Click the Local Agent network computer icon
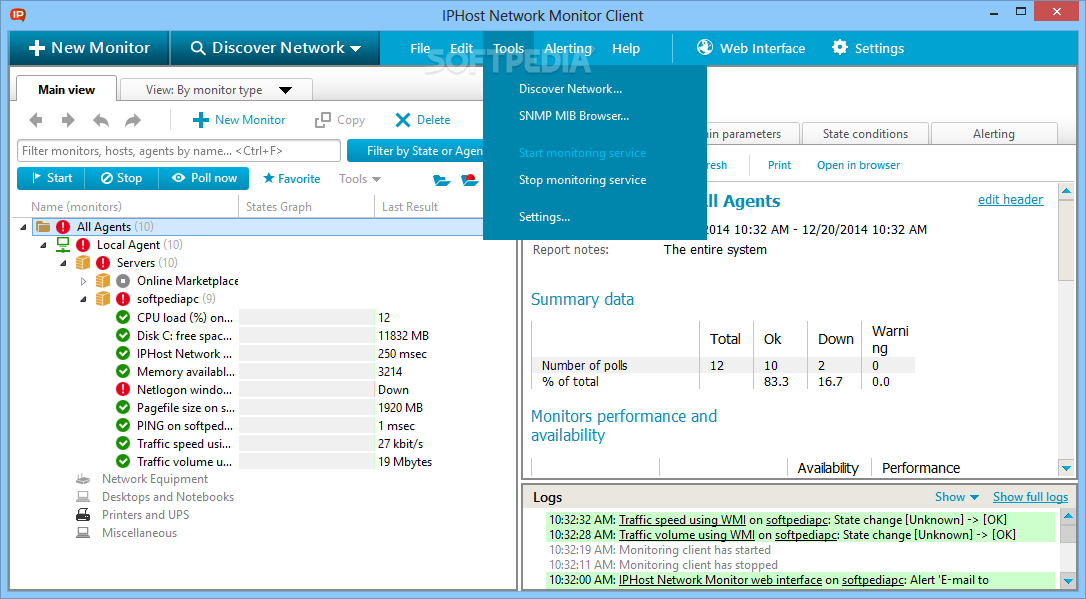 (x=63, y=244)
